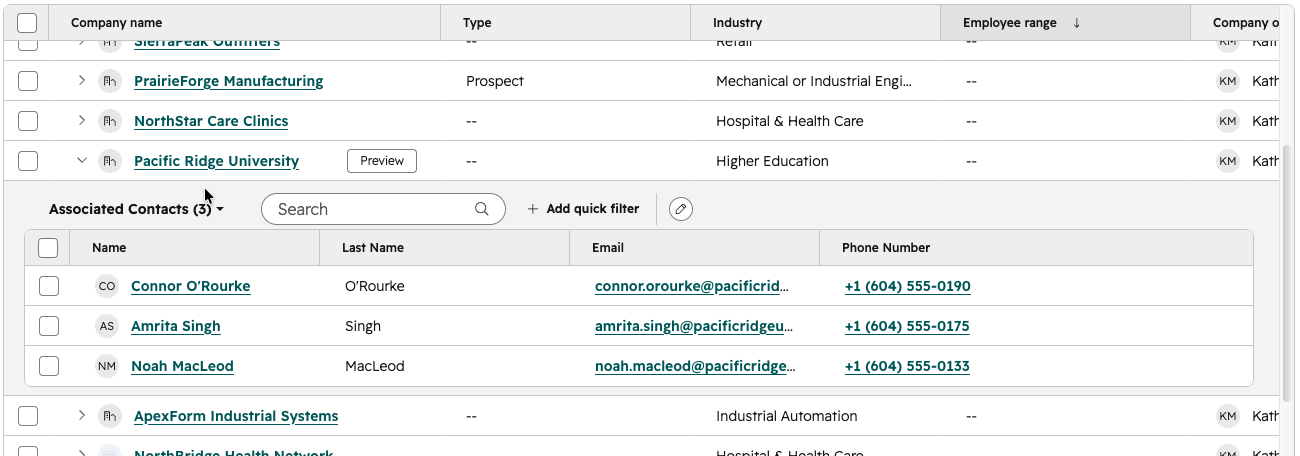
Task: Open Connor O'Rourke contact record
Action: (190, 286)
